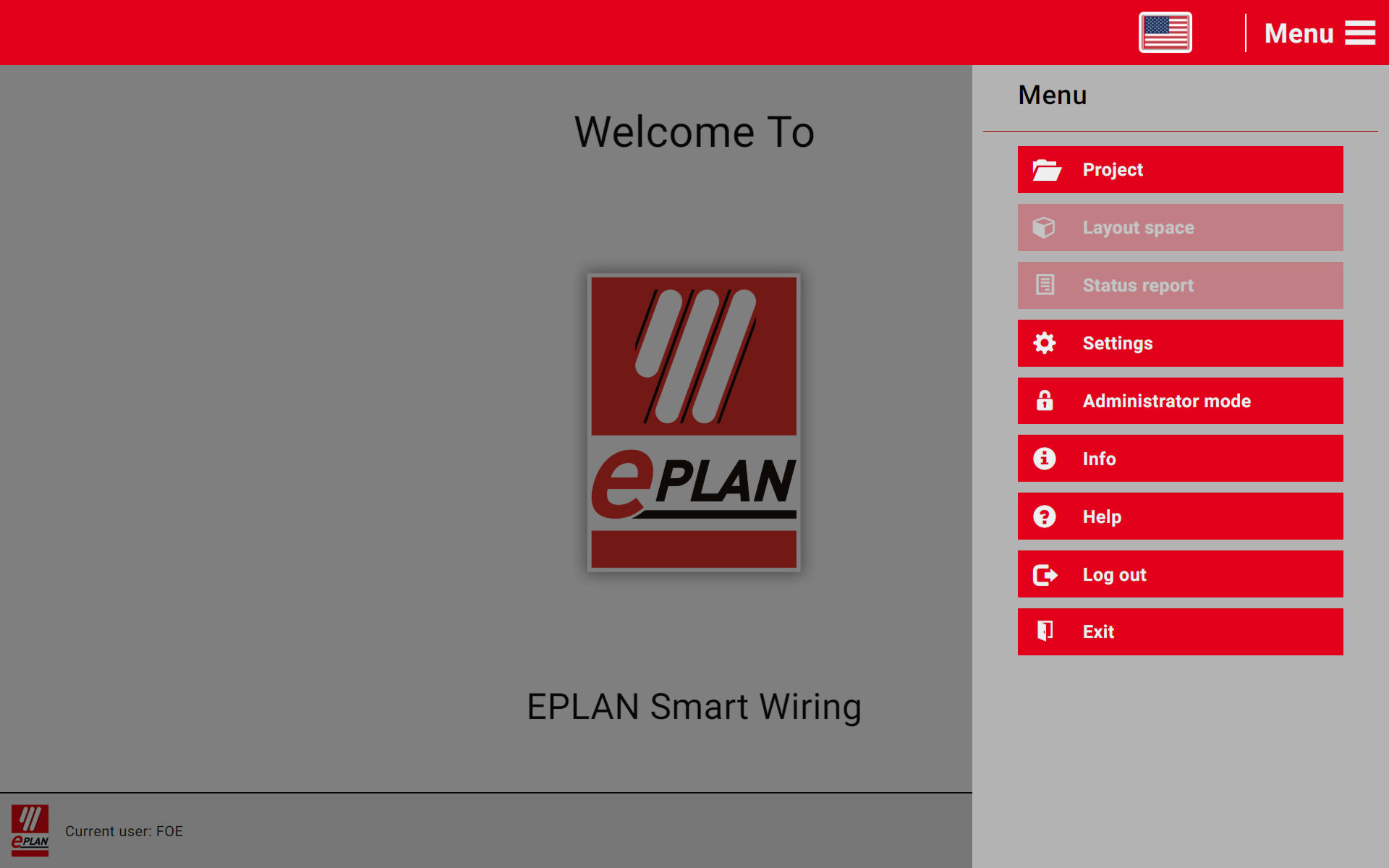Click the EPLAN logo in footer

[x=30, y=830]
